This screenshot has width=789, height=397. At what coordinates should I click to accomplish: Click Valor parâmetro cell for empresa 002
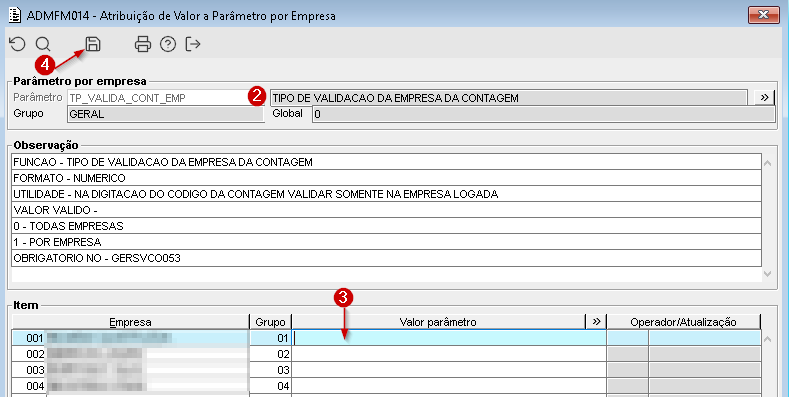pos(449,354)
